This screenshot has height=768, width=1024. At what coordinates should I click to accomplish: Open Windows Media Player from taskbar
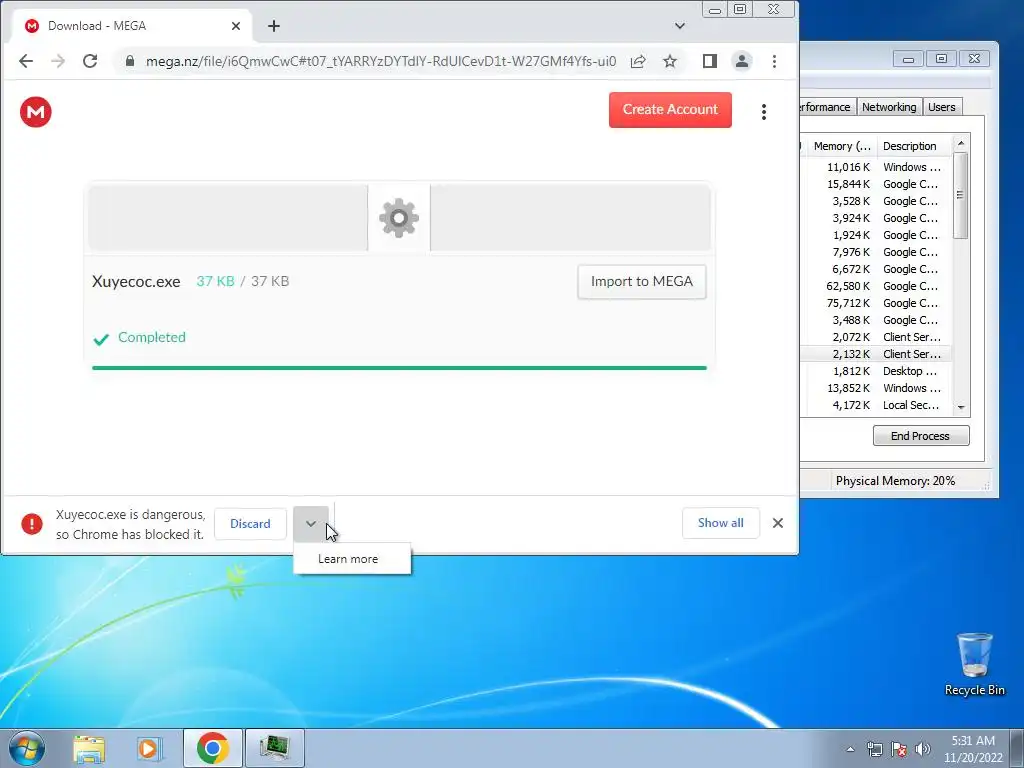point(150,748)
